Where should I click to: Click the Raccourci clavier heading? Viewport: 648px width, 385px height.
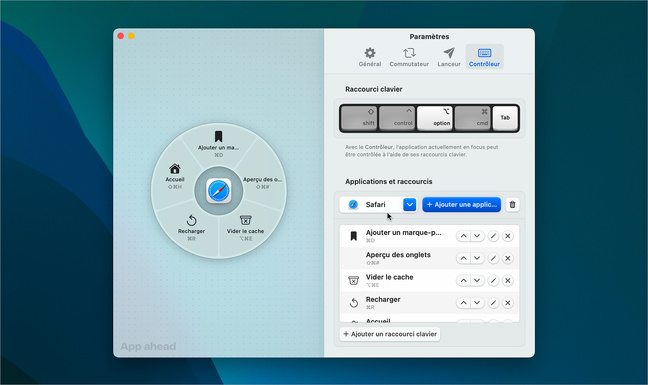click(374, 89)
